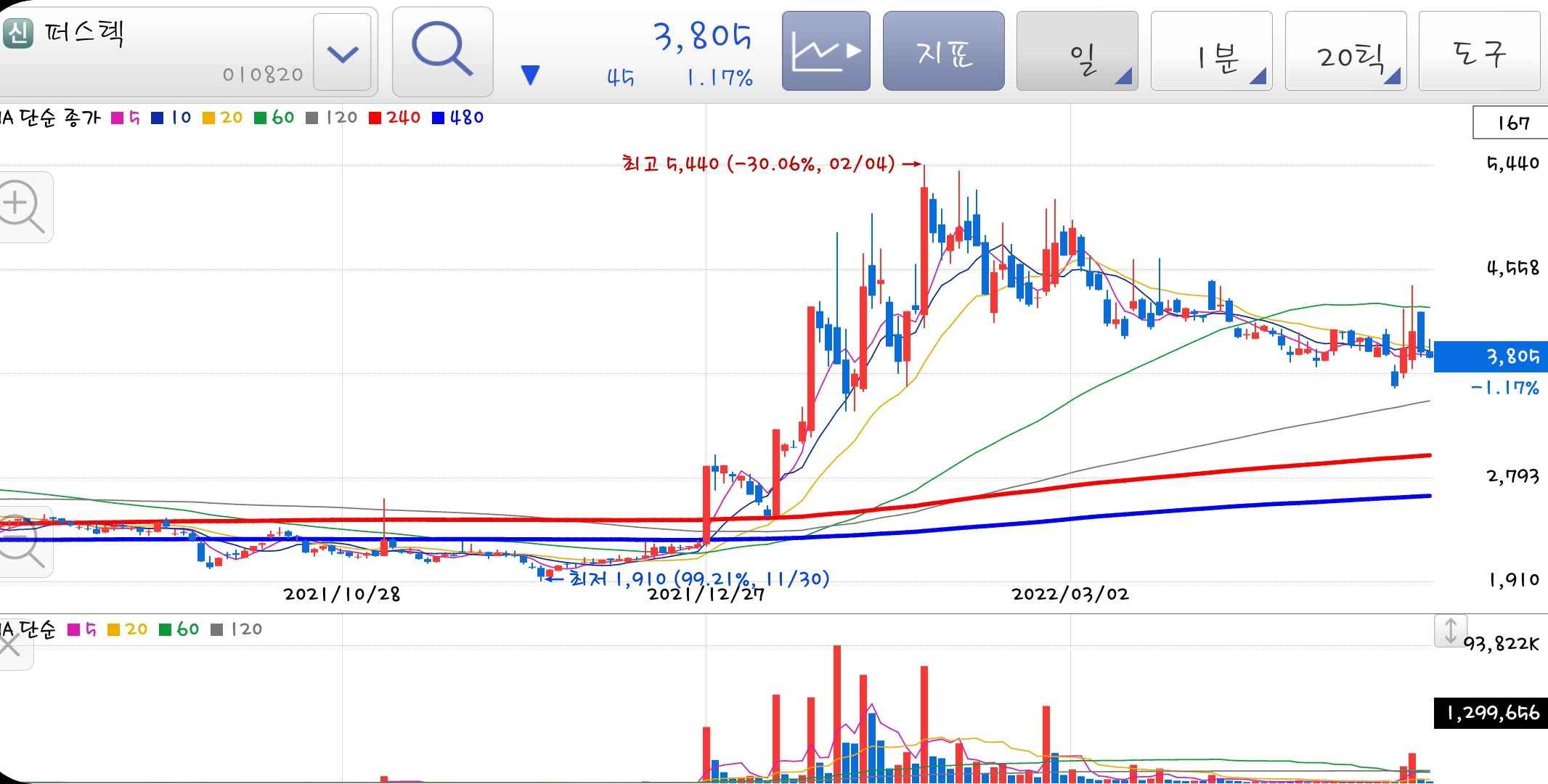The width and height of the screenshot is (1548, 784).
Task: Select the 20틱 tick period dropdown
Action: pos(1345,51)
